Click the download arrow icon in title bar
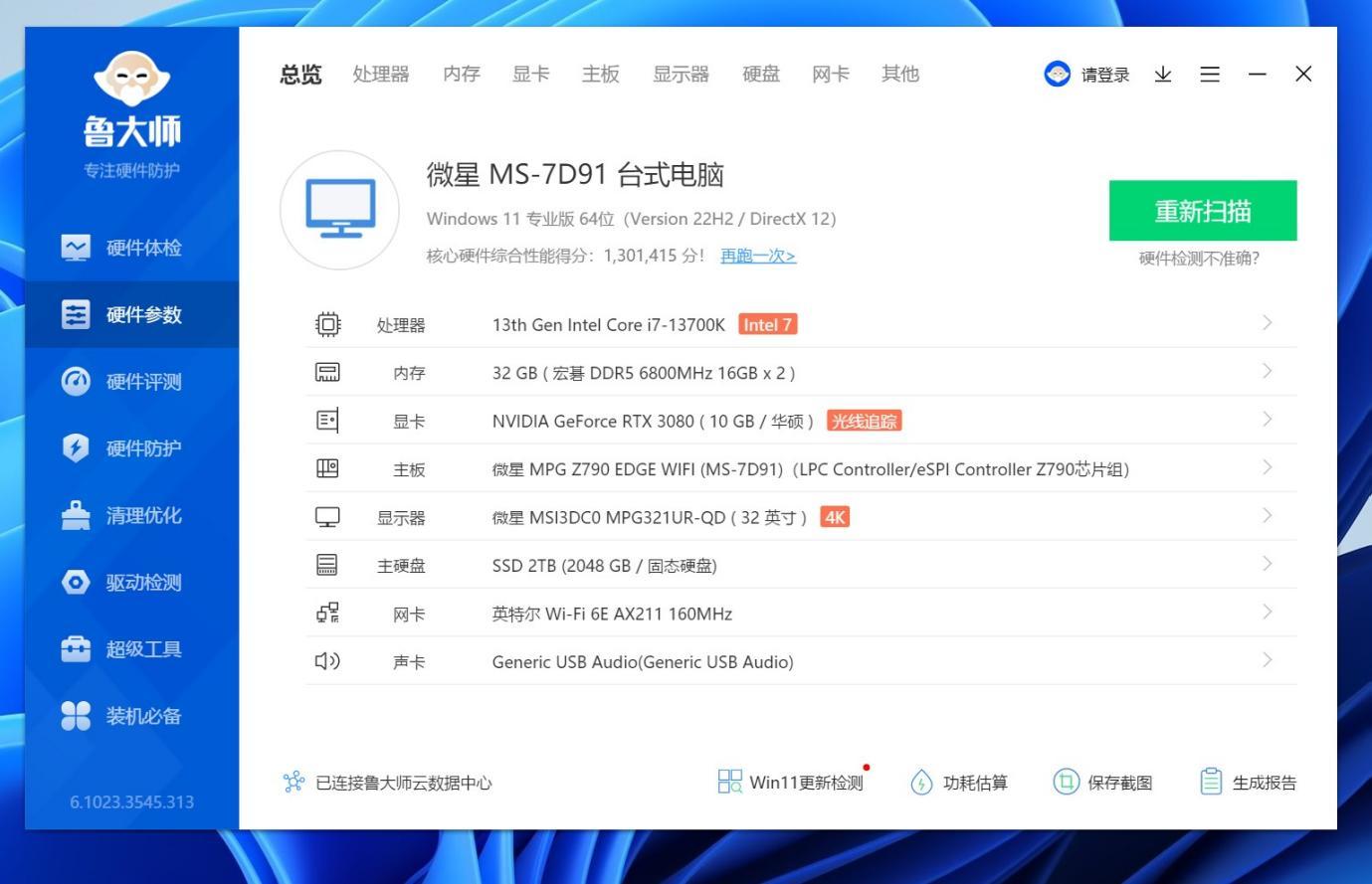 tap(1162, 74)
